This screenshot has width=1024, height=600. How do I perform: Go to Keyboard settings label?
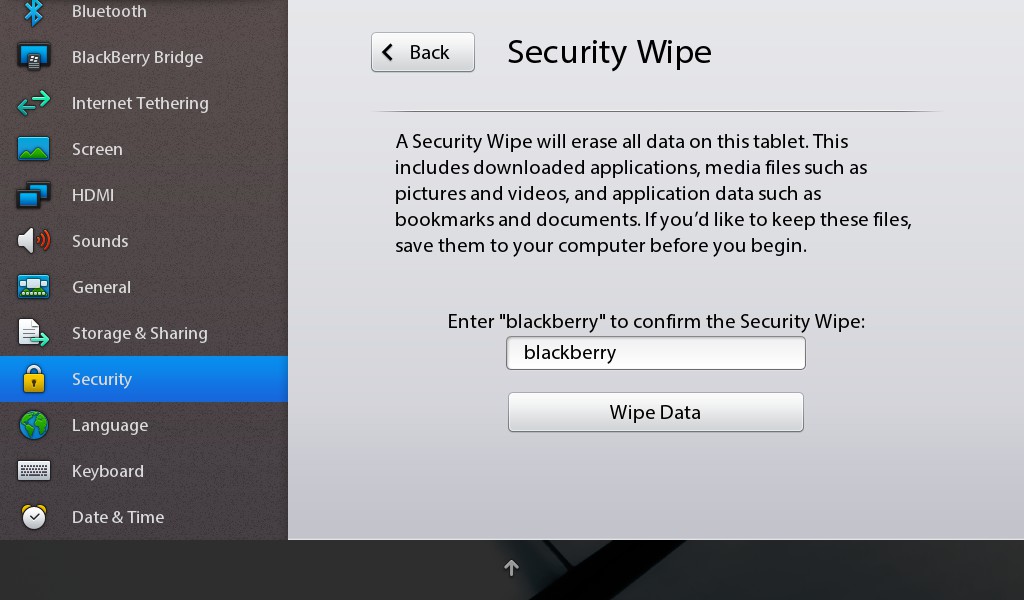click(108, 471)
